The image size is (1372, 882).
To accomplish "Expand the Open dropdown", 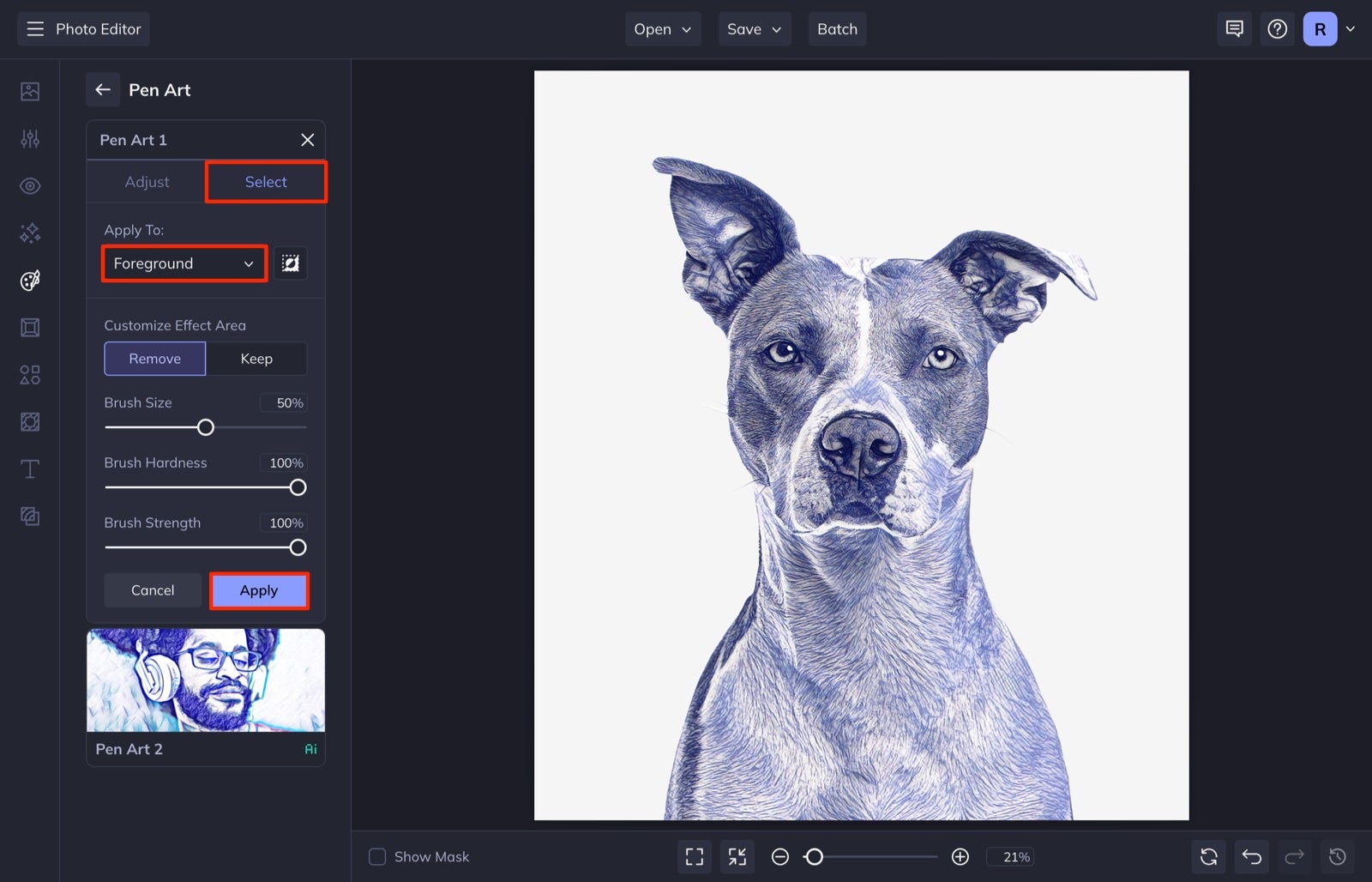I will click(x=662, y=28).
